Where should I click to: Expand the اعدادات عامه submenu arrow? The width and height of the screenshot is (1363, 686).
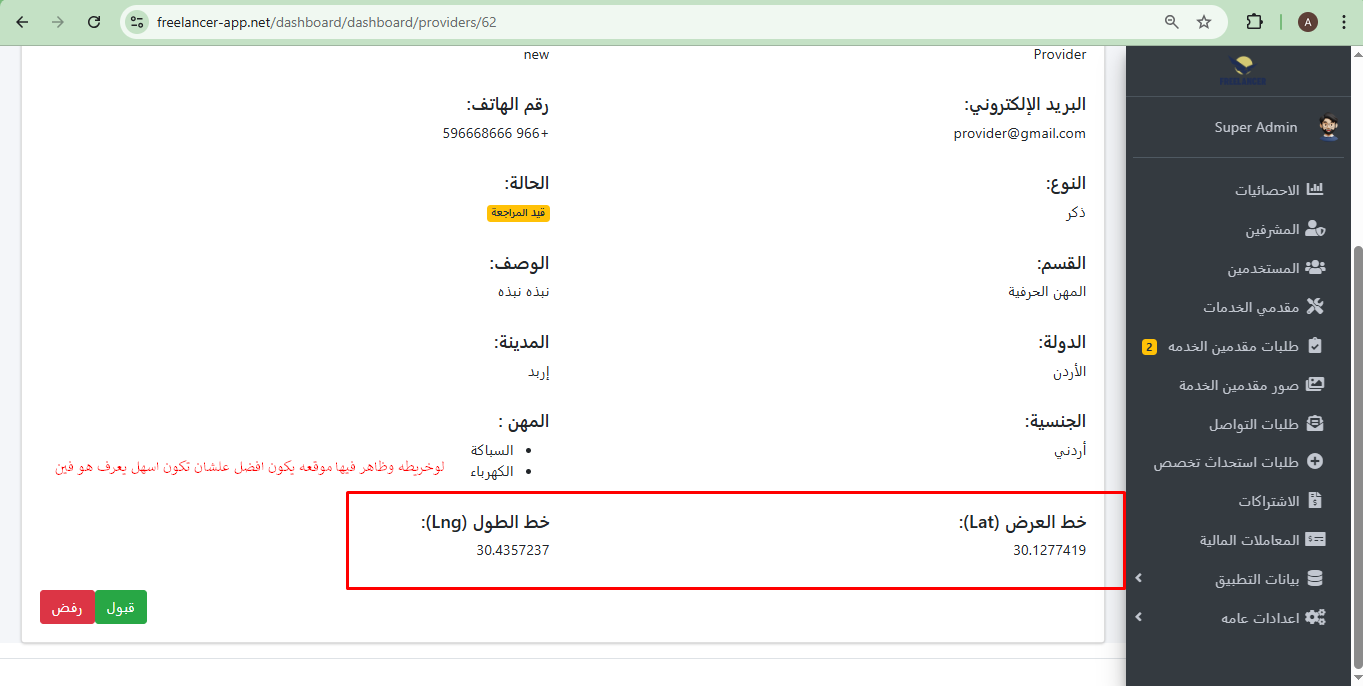coord(1138,618)
